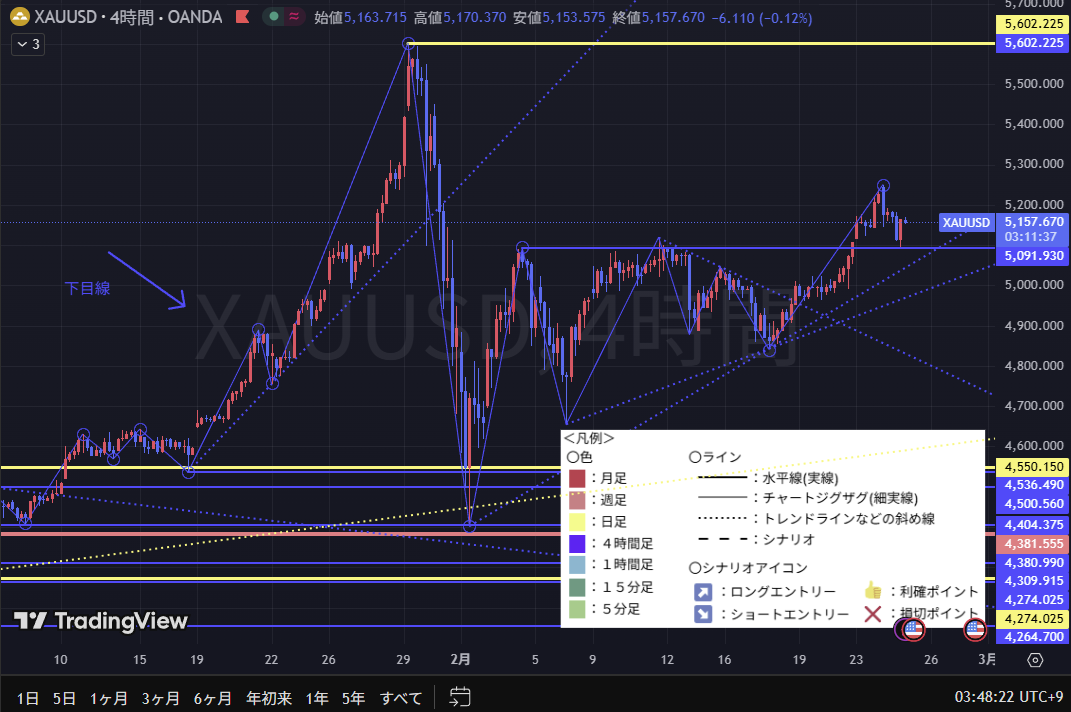Click the すべて range button
Screen dimensions: 1071x712
tap(400, 697)
